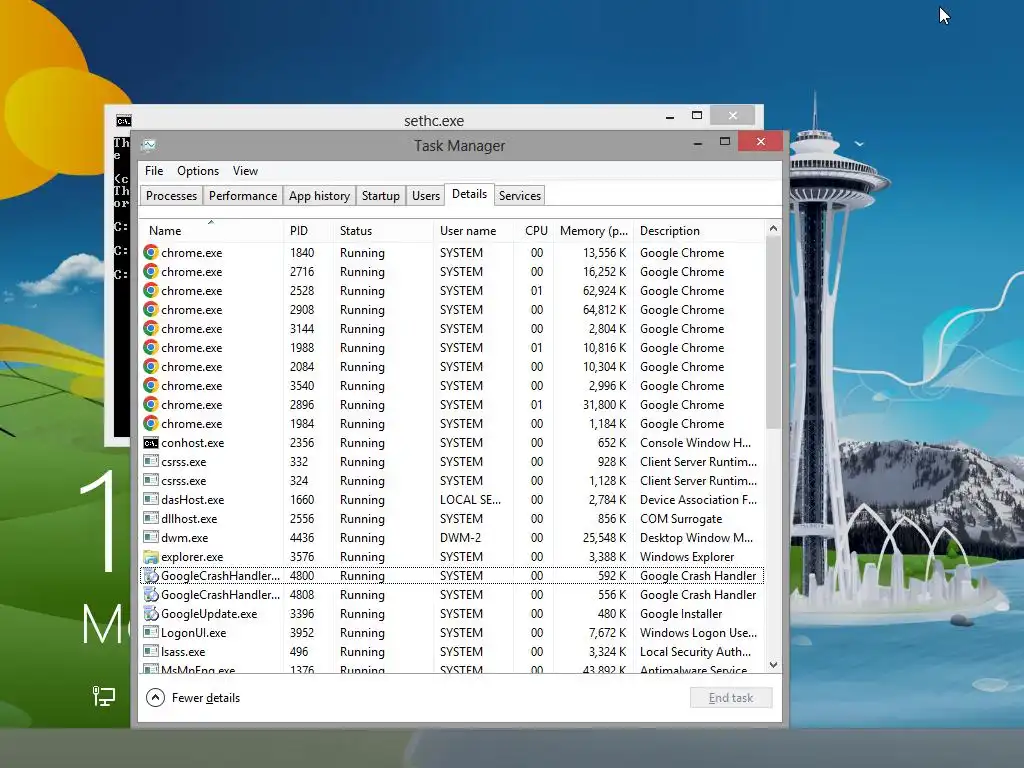Screen dimensions: 1024x768
Task: Switch to the Startup tab
Action: [x=381, y=195]
